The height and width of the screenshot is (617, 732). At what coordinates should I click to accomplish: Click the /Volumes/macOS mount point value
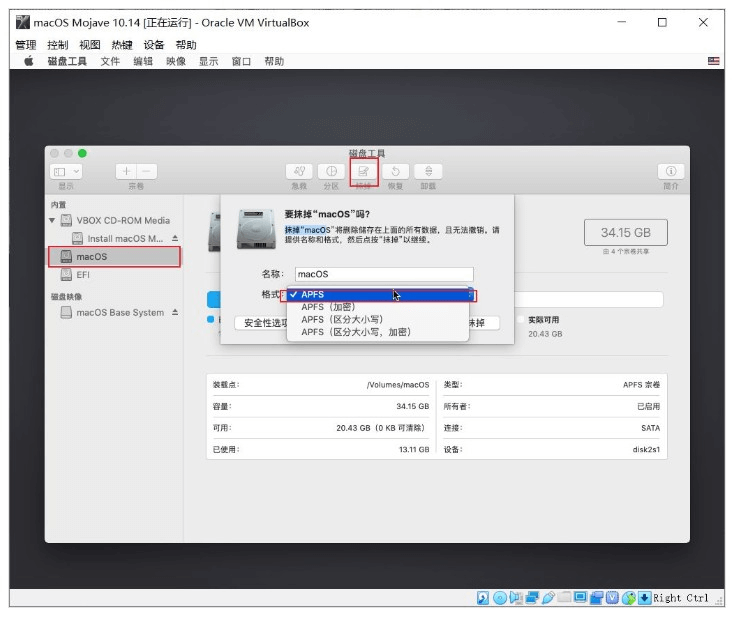pos(398,385)
